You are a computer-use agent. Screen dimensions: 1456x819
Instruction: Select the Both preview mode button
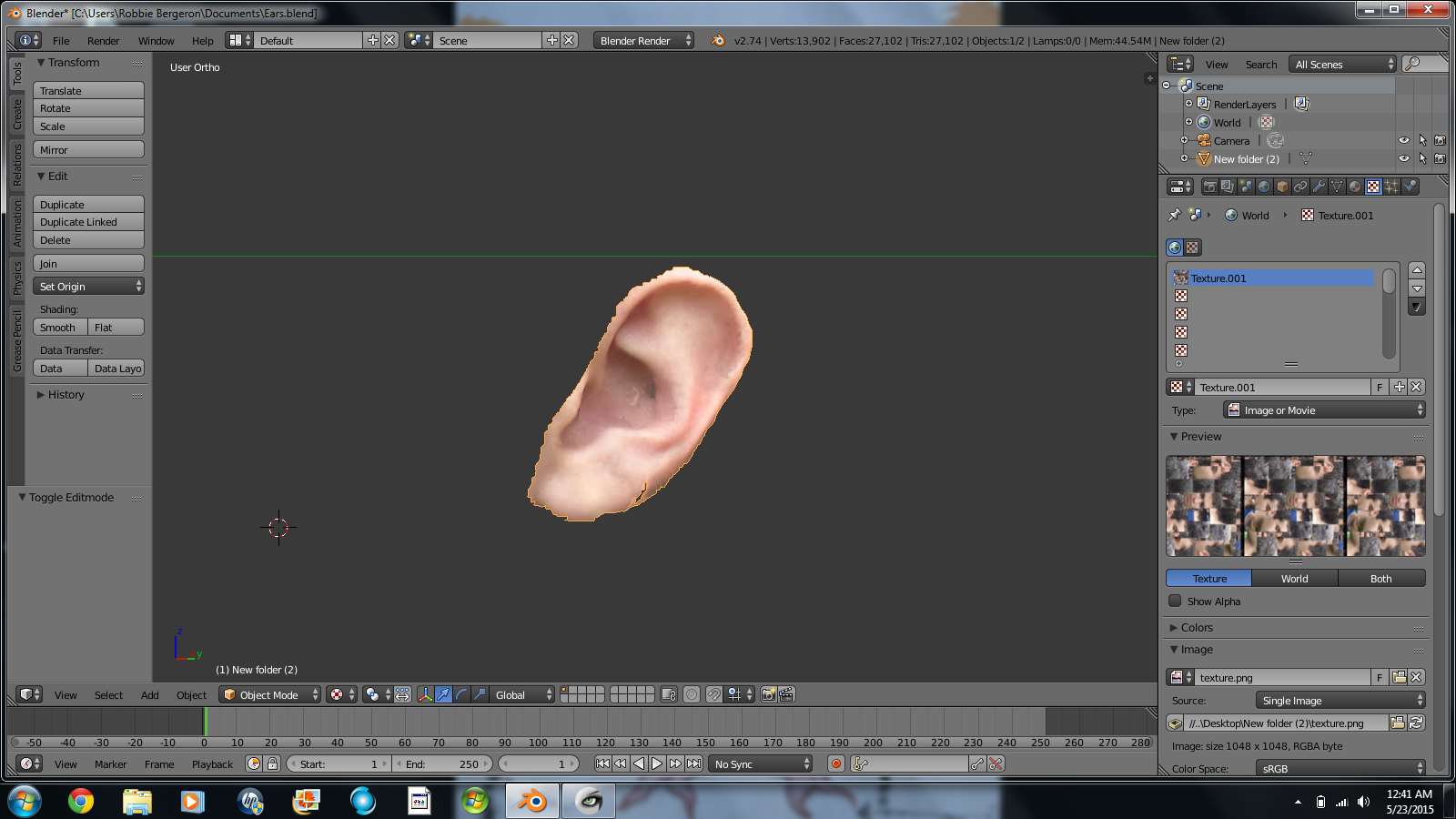click(x=1381, y=578)
